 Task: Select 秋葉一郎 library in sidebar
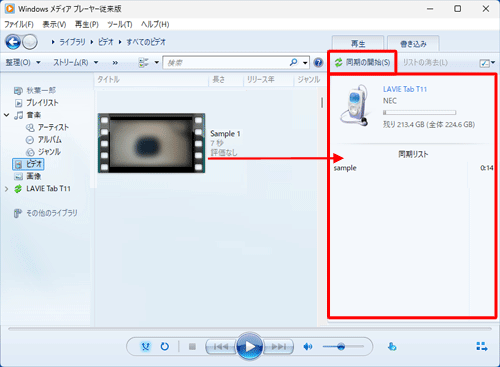pyautogui.click(x=35, y=90)
